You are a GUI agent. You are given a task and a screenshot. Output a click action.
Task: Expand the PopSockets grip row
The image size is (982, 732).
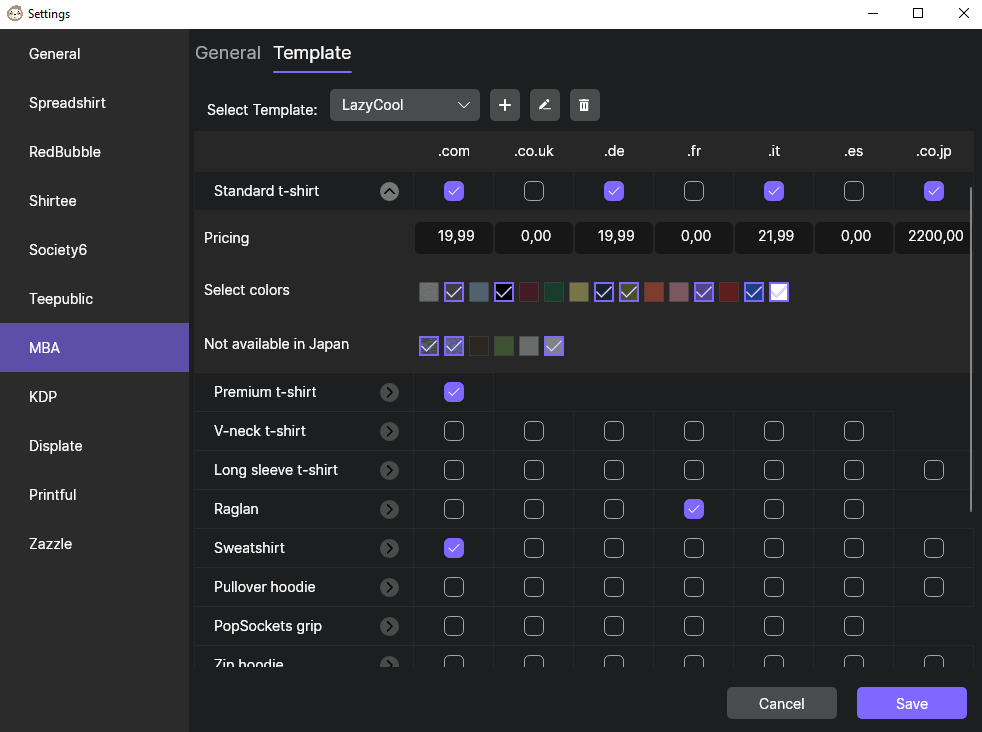[390, 626]
